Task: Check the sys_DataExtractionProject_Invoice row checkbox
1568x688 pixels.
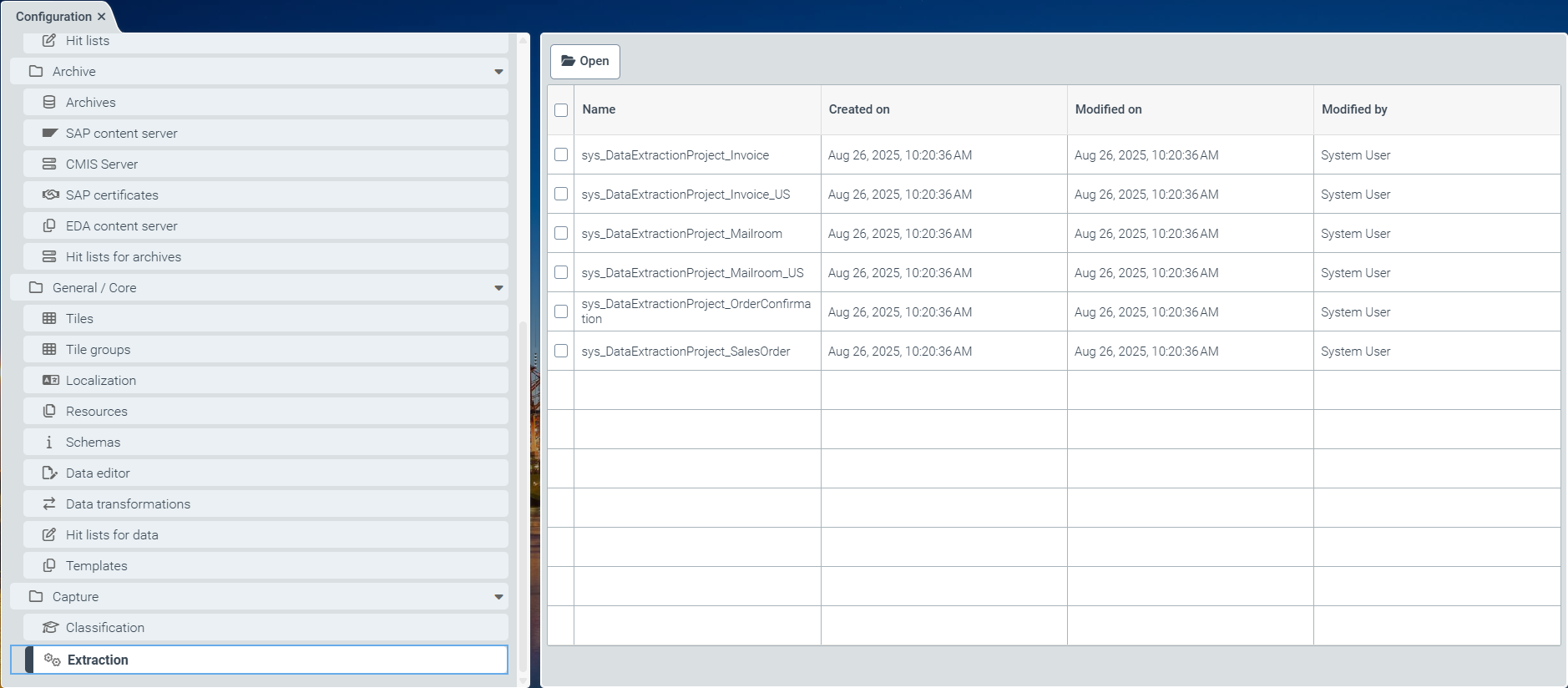Action: tap(561, 154)
